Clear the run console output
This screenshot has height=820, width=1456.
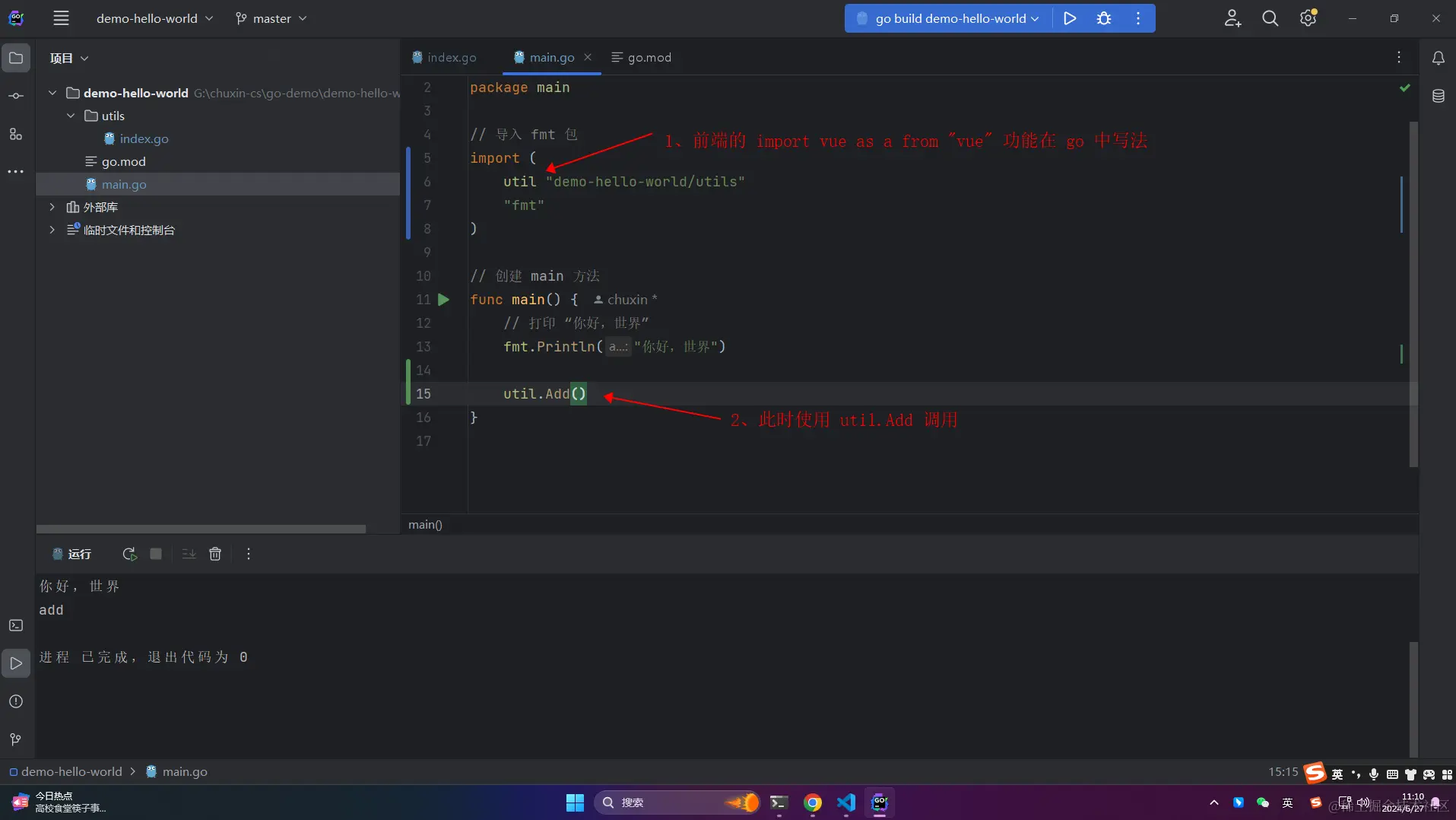(x=215, y=555)
